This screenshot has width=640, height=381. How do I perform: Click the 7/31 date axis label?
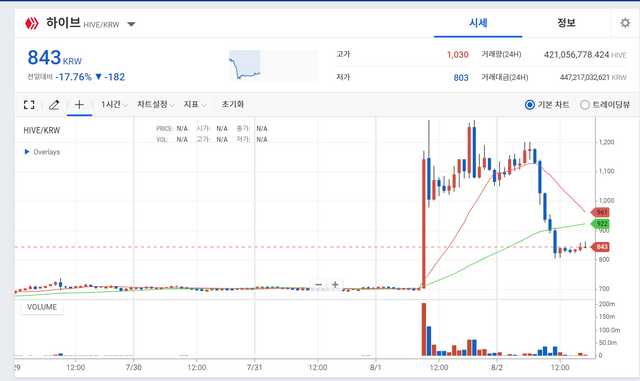coord(254,368)
